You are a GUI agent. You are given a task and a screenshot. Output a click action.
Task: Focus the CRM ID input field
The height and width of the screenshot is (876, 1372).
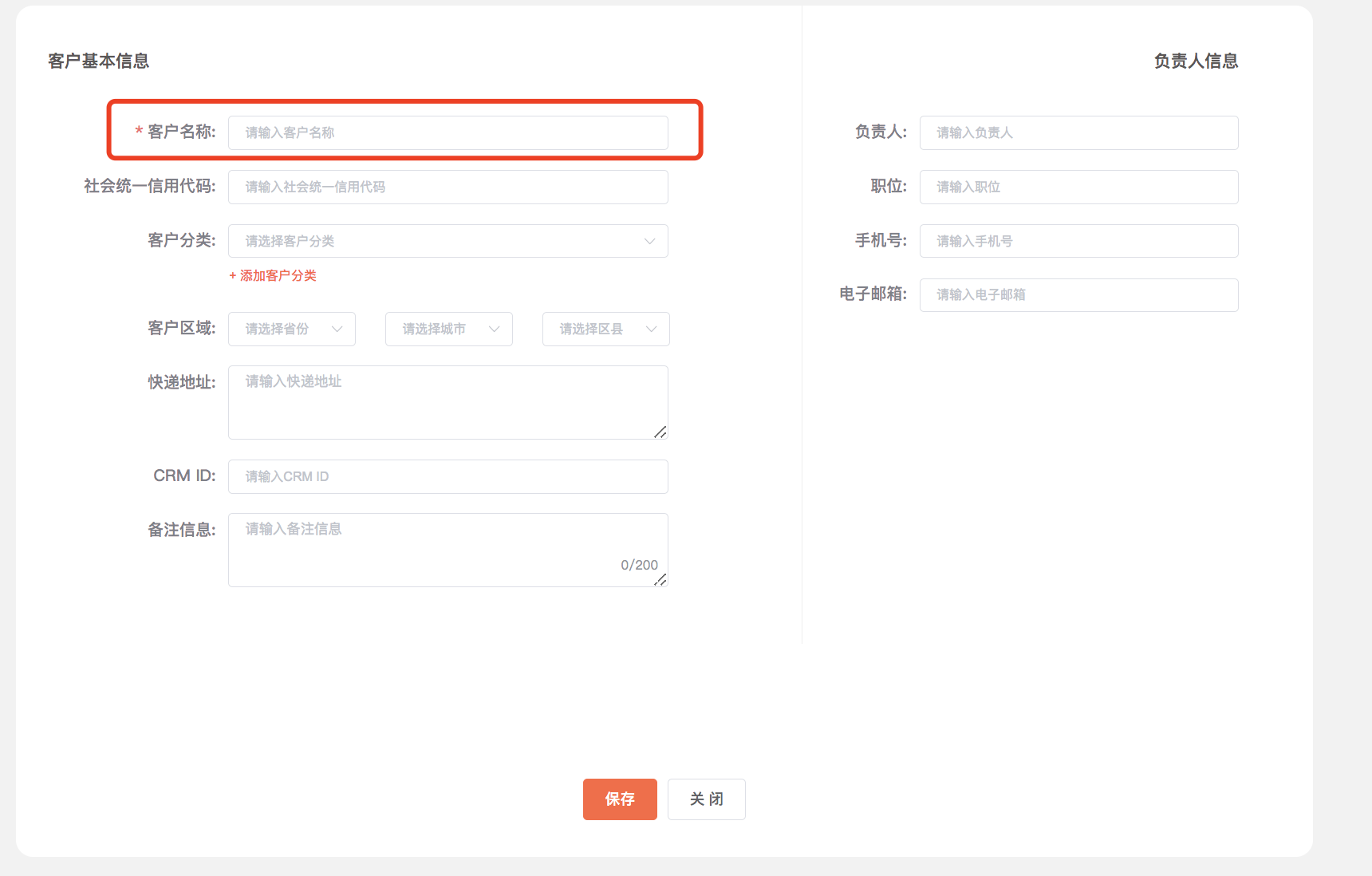[x=447, y=476]
